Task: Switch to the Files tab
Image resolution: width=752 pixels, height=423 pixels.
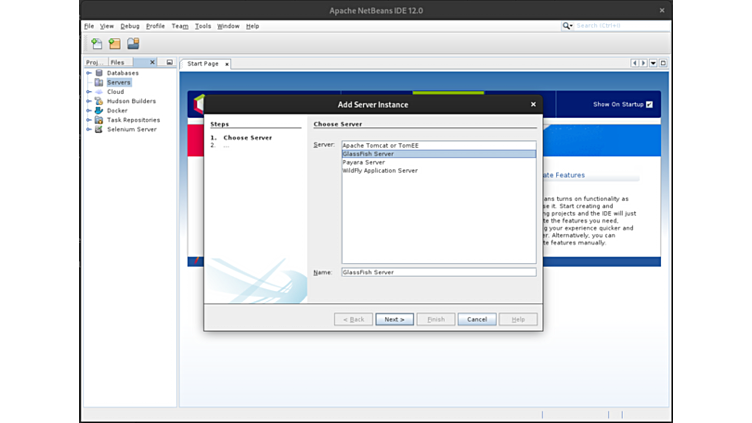Action: point(118,62)
